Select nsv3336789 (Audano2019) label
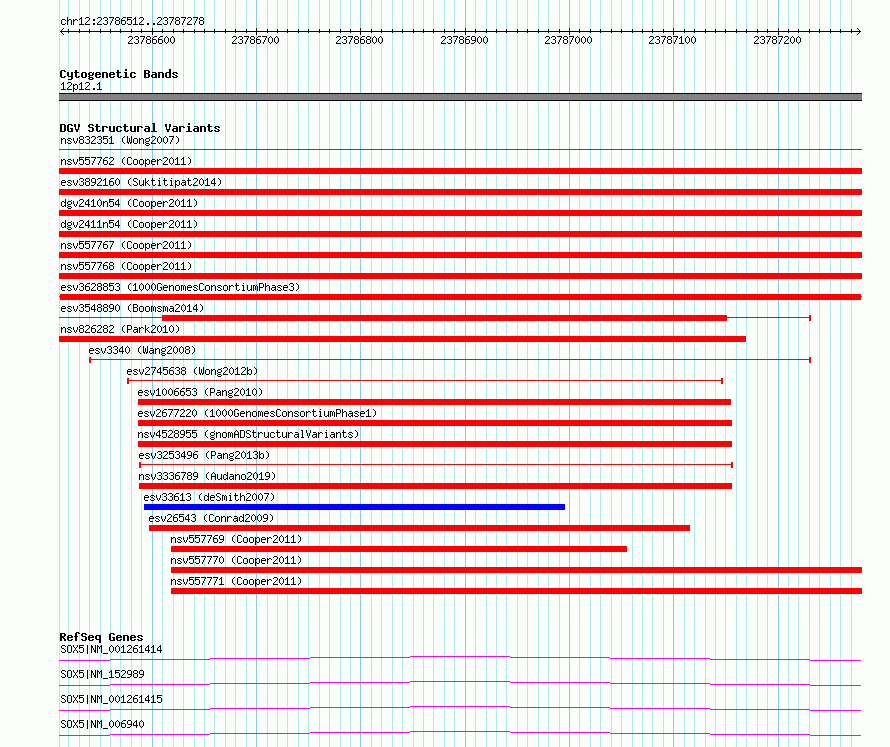Screen dimensions: 890x747 207,476
